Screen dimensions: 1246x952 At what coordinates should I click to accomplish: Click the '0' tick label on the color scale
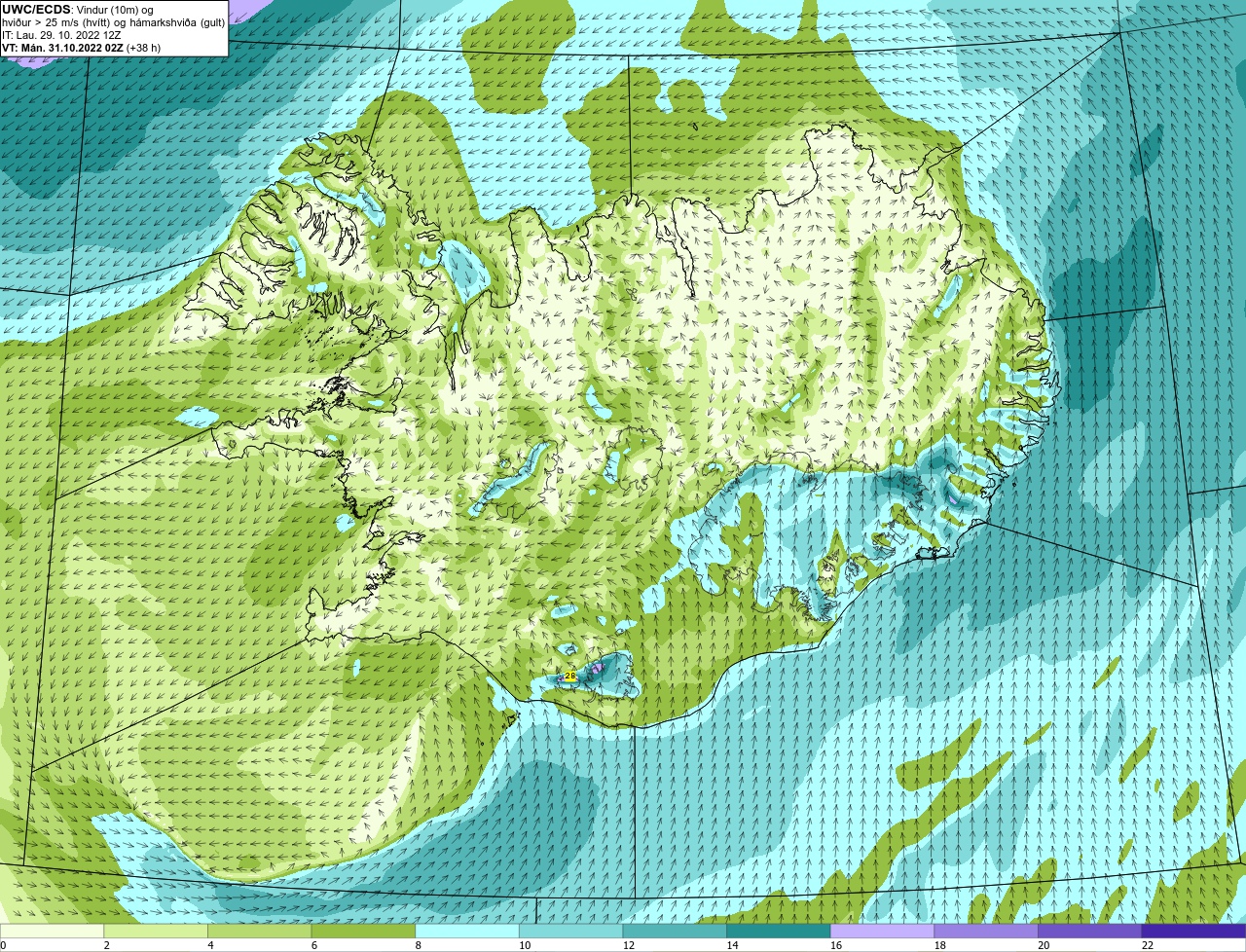[3, 945]
